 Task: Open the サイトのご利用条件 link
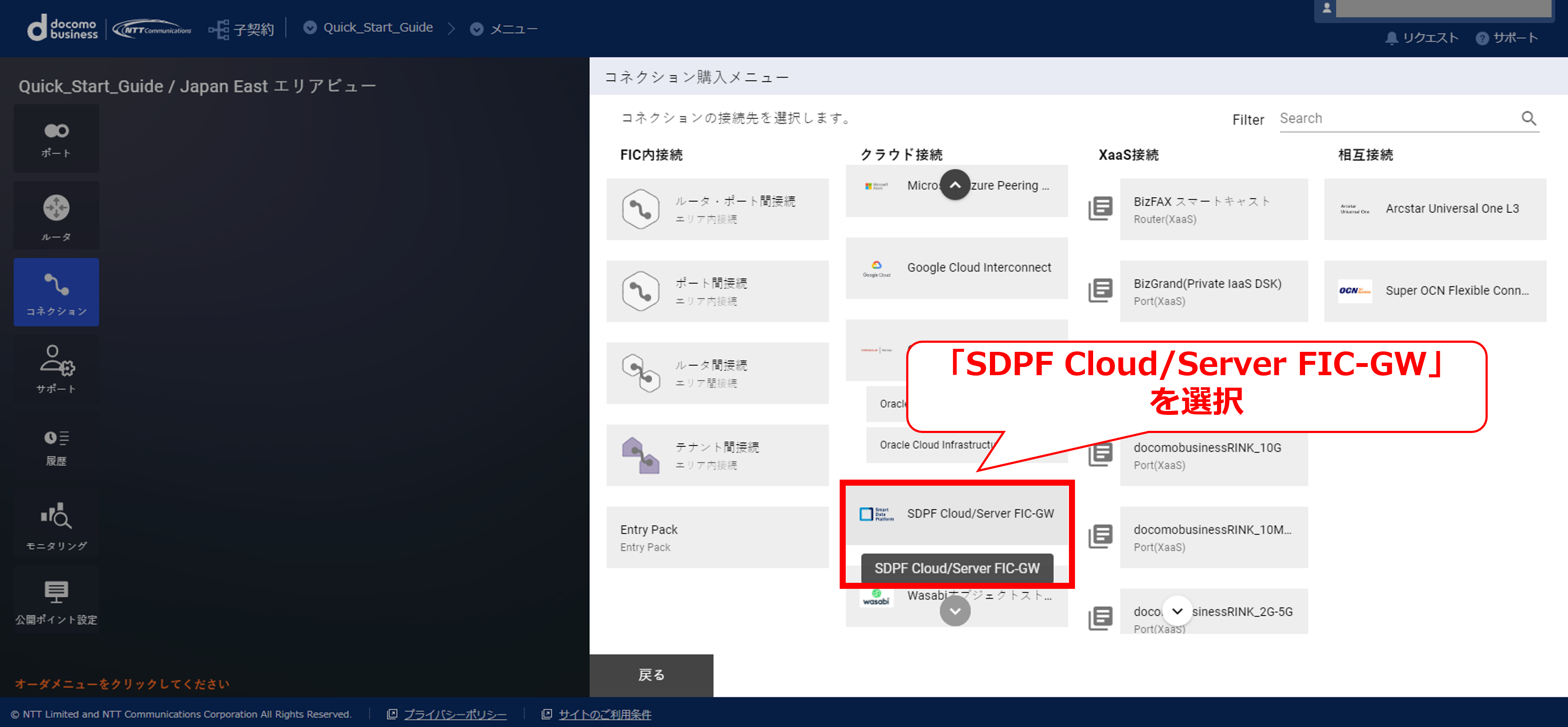pyautogui.click(x=605, y=714)
